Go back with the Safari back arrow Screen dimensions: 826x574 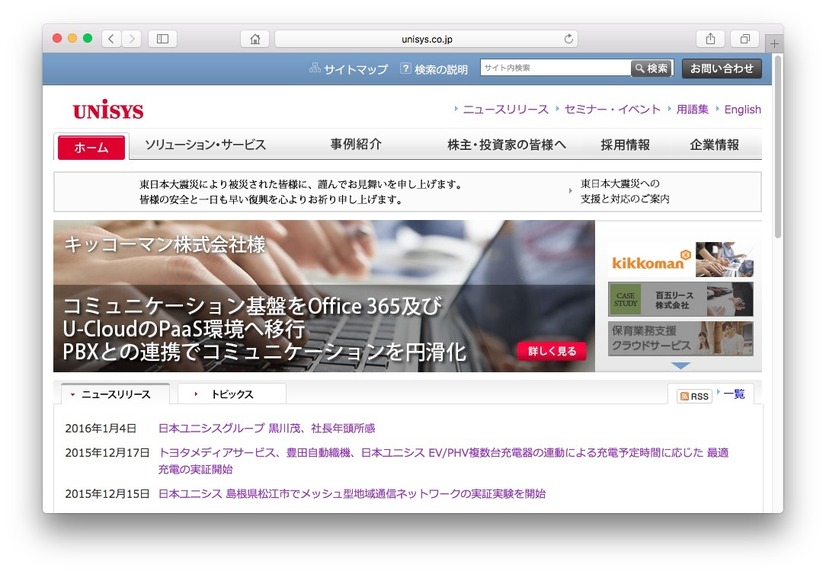pyautogui.click(x=111, y=38)
